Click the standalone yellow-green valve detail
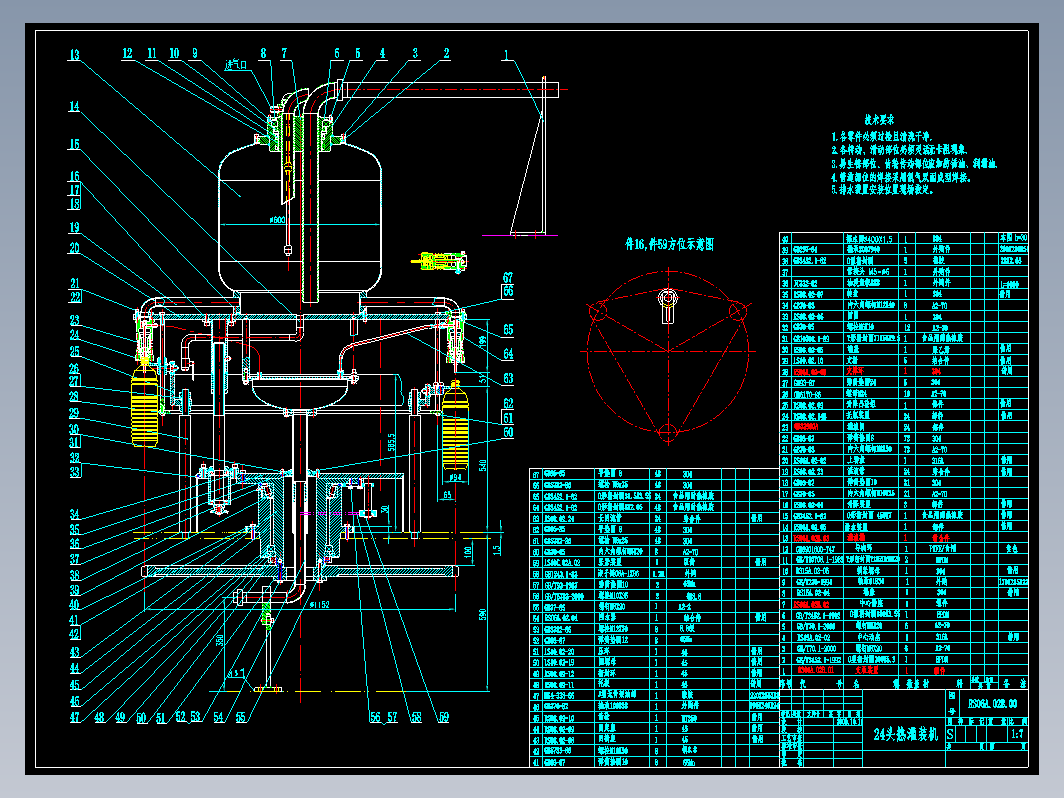 coord(440,261)
